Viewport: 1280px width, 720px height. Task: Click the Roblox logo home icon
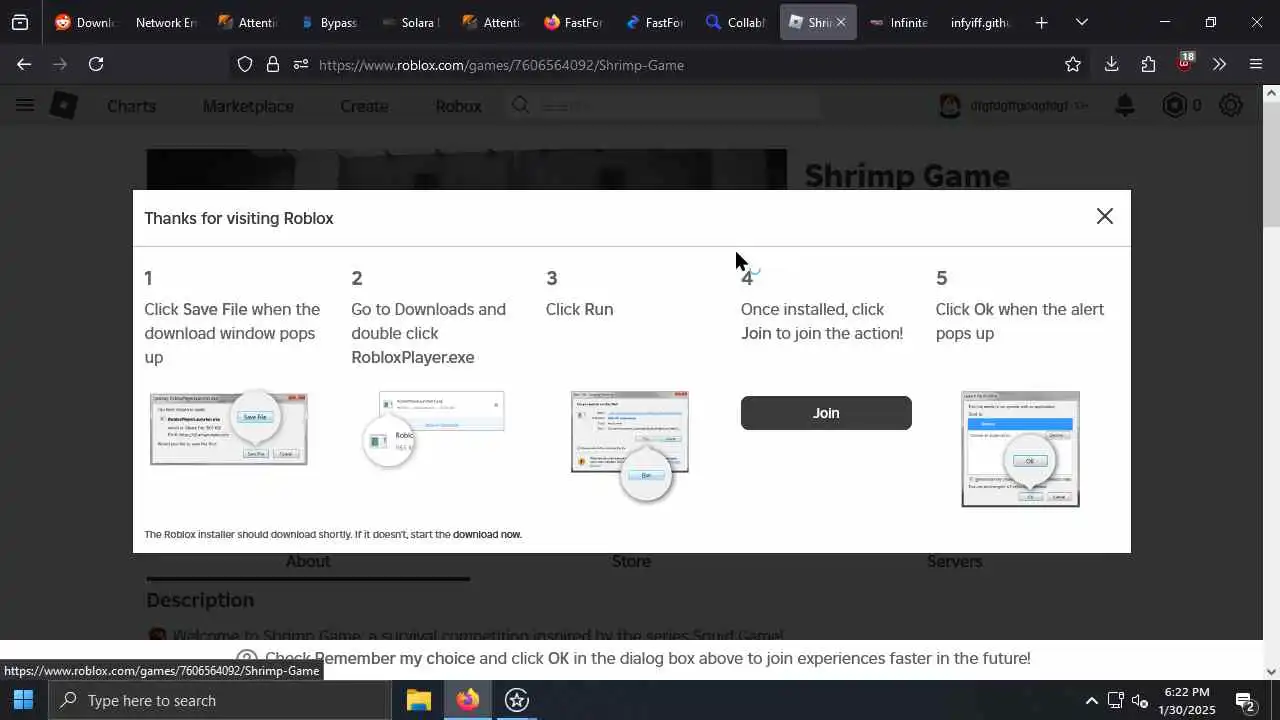point(64,105)
